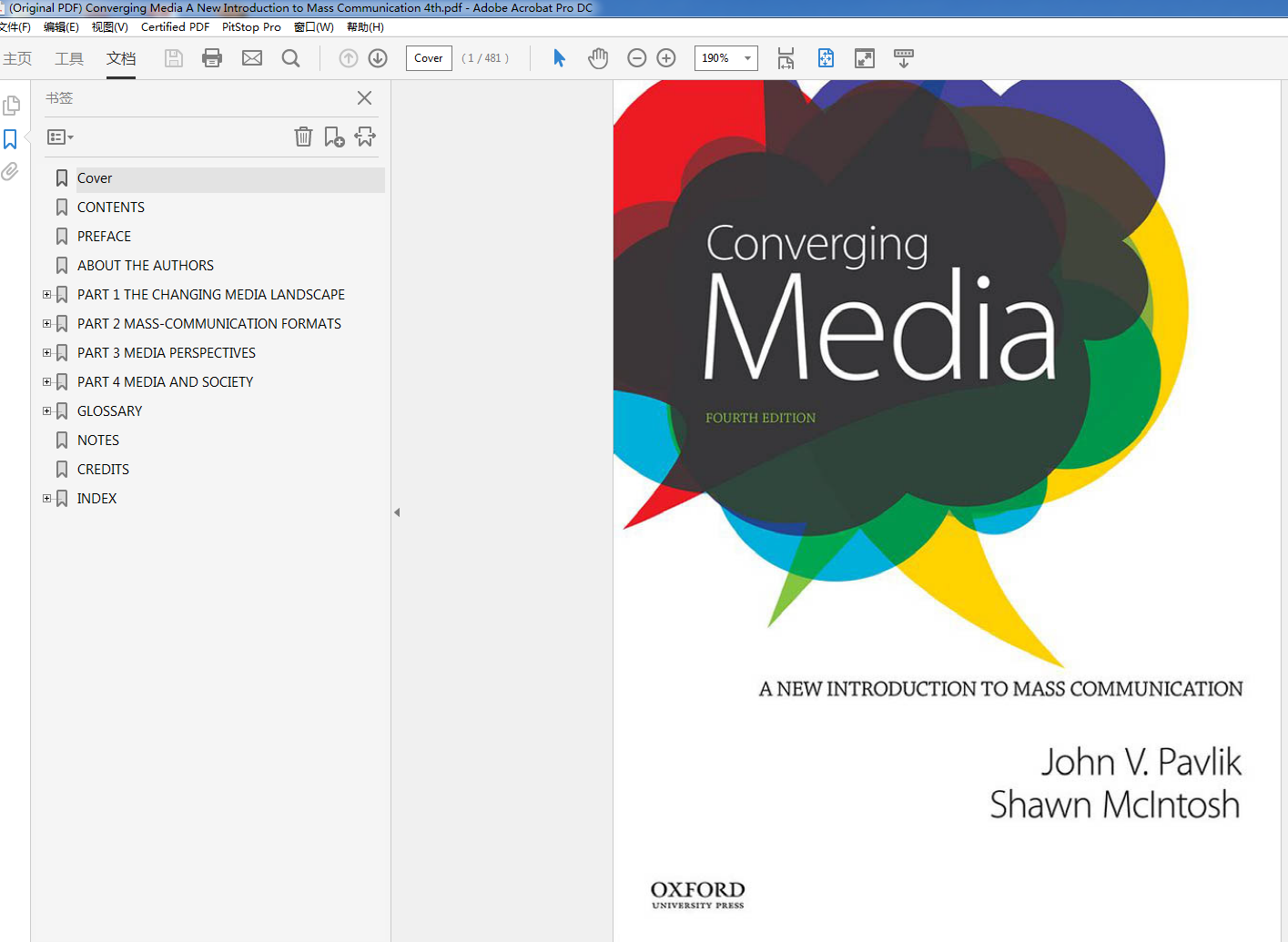This screenshot has height=942, width=1288.
Task: Go to previous page arrow
Action: click(x=349, y=58)
